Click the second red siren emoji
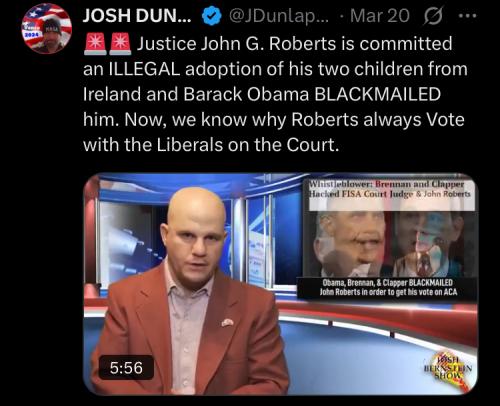This screenshot has width=500, height=406. (x=121, y=44)
